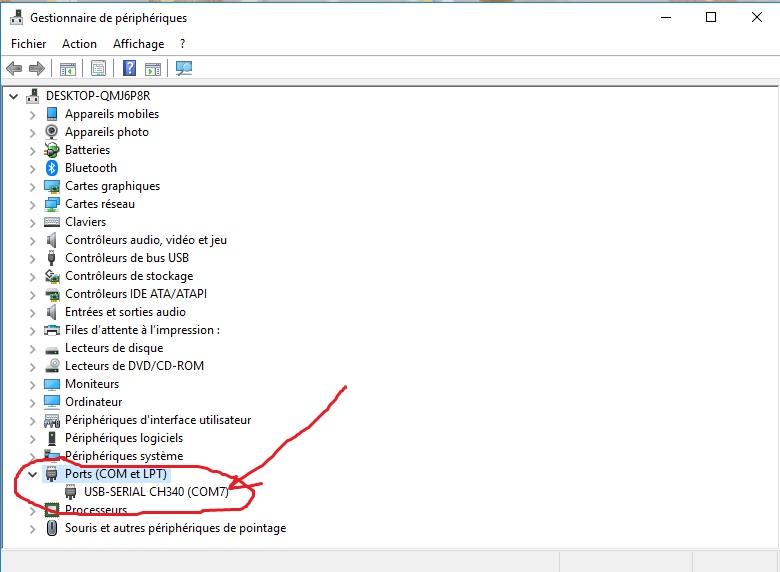Screen dimensions: 780x572
Task: Select the Ports (COM et LPT) row
Action: click(x=115, y=474)
